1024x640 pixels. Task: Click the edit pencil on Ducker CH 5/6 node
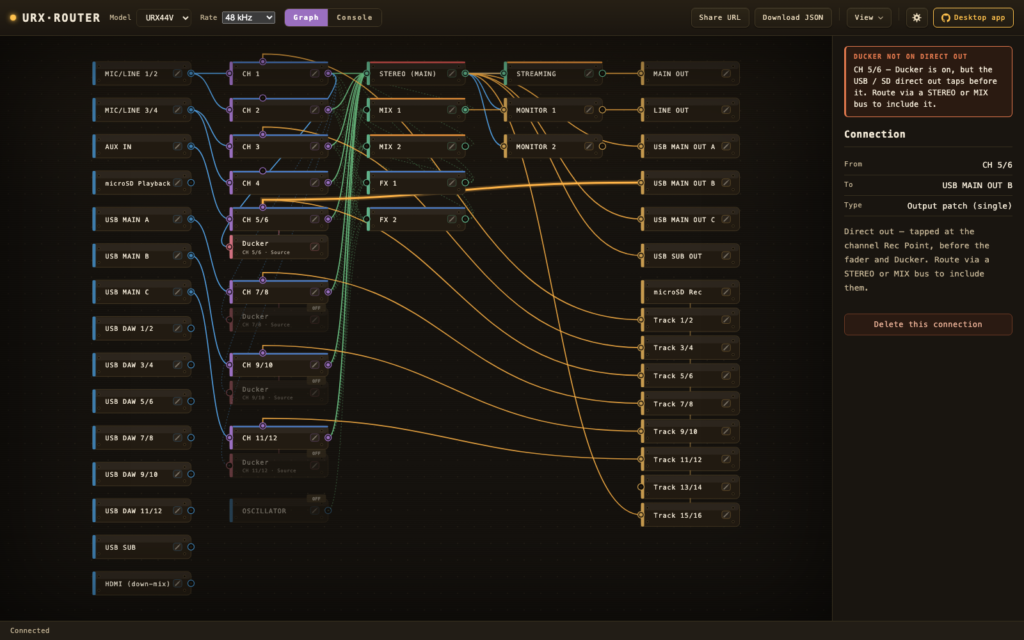tap(314, 247)
